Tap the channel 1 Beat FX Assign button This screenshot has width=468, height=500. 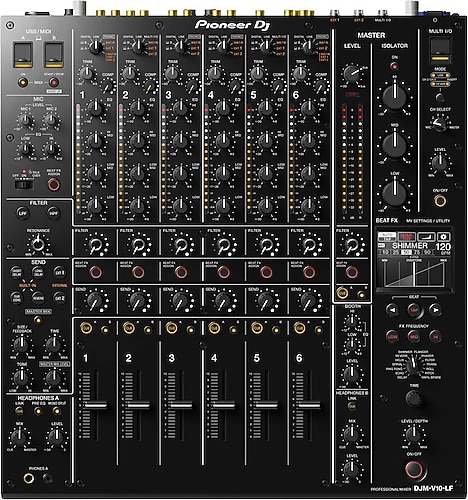pos(95,272)
